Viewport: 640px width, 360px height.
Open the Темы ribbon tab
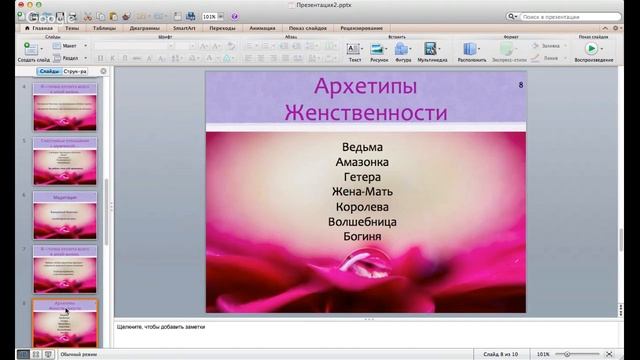point(72,28)
